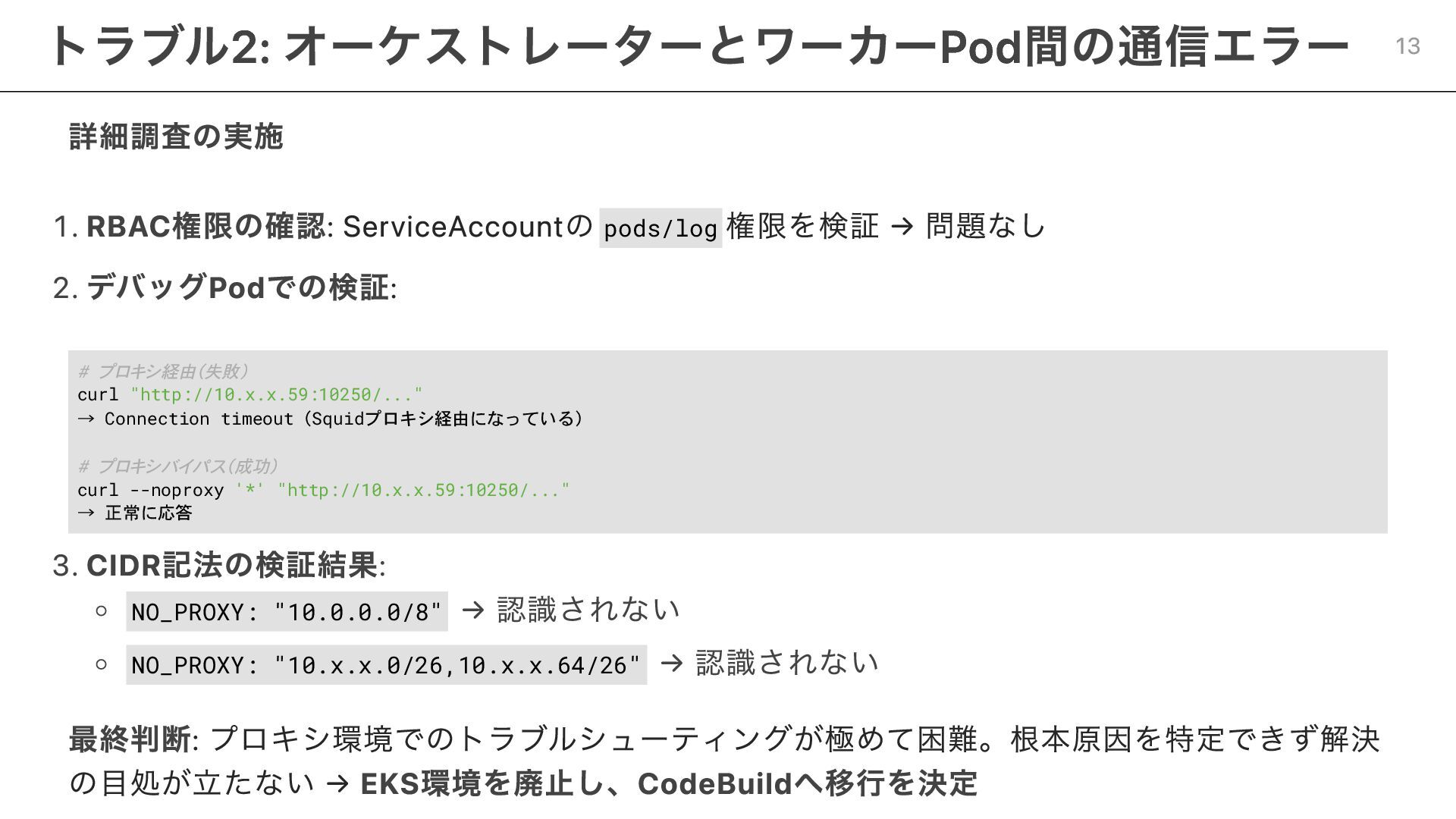
Task: Click the bold RBAC権限の確認 list item text
Action: click(x=206, y=227)
